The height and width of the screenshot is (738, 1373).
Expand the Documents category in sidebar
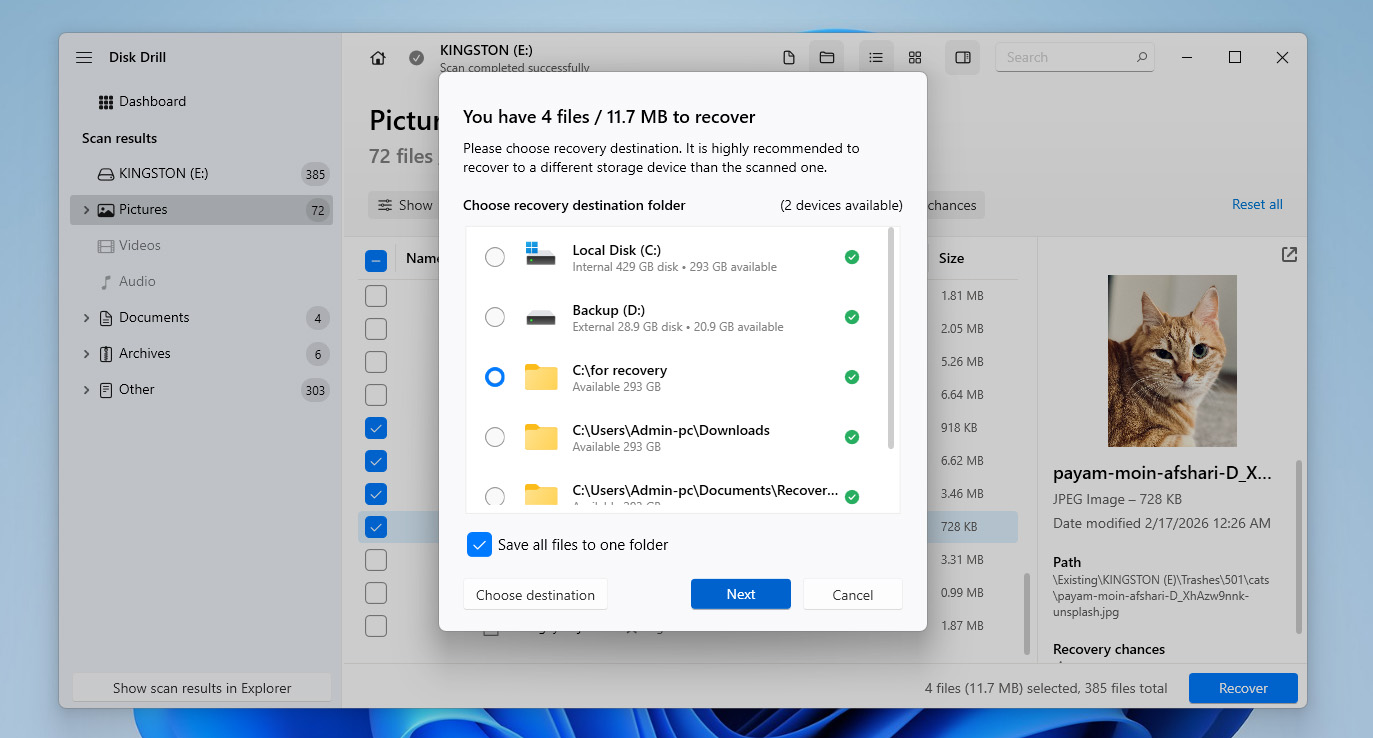(86, 318)
